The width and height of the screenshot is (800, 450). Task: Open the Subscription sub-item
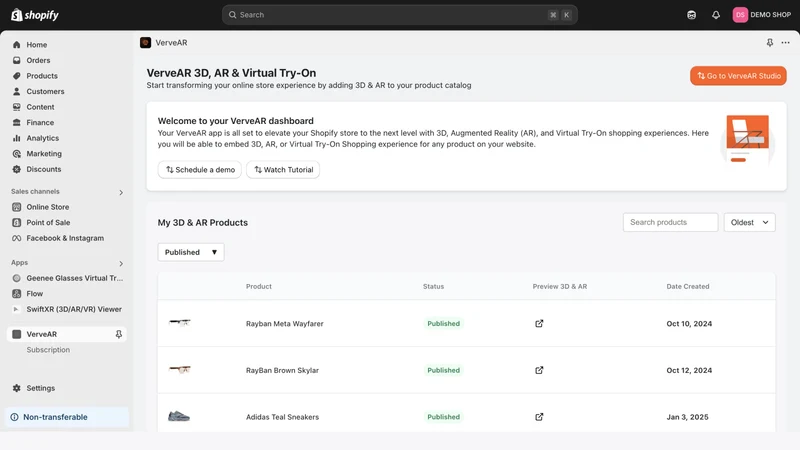tap(48, 350)
